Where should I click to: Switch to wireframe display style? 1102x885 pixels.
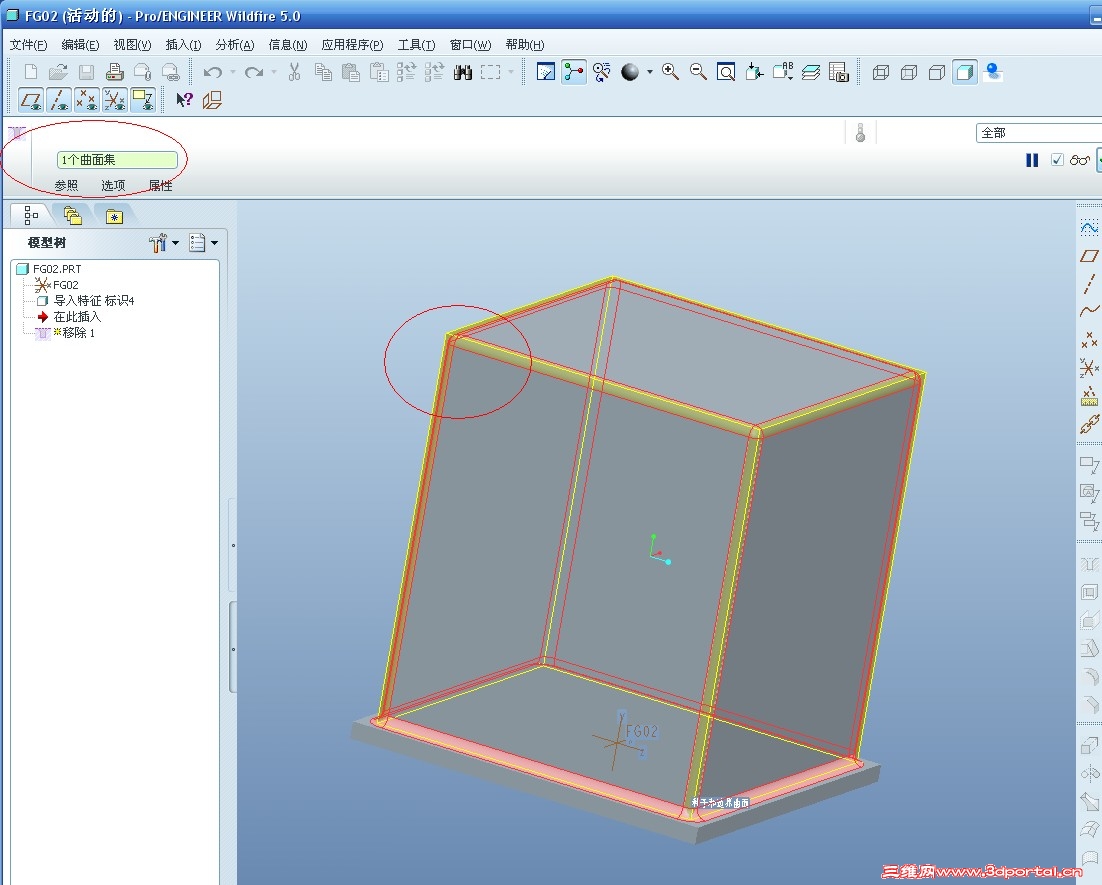click(881, 72)
